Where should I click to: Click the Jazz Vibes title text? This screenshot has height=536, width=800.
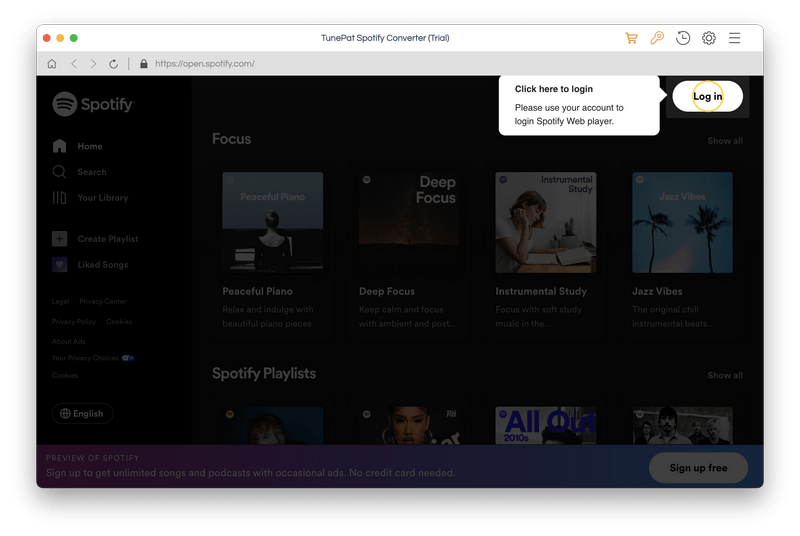tap(657, 291)
